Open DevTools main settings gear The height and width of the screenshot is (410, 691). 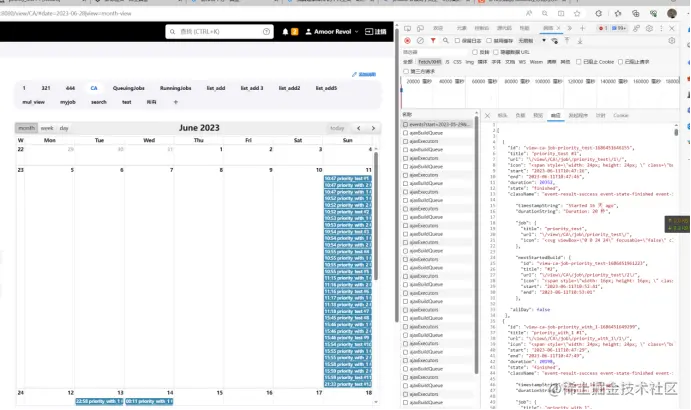(x=649, y=28)
